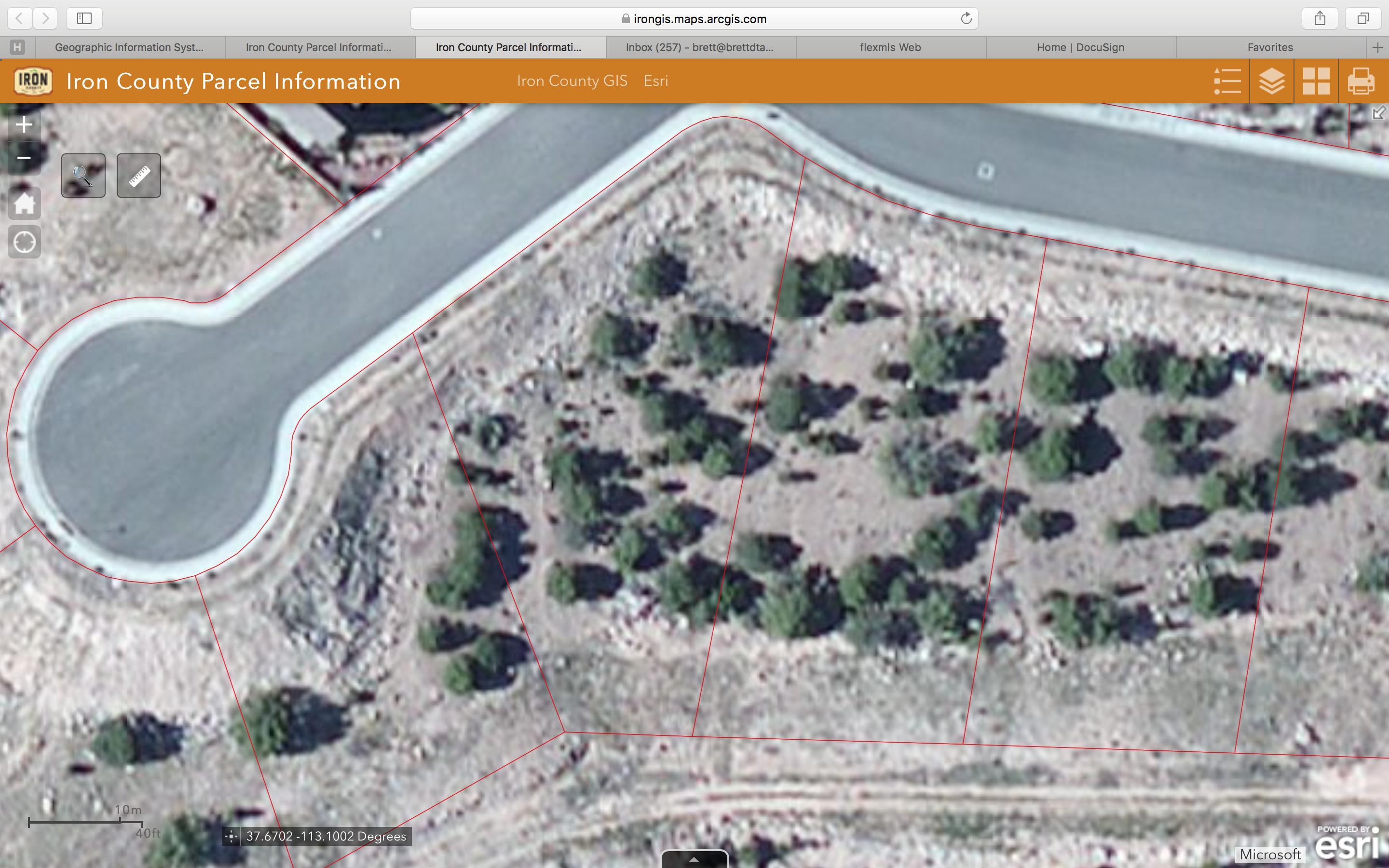Toggle the Safari sidebar button
This screenshot has height=868, width=1389.
84,18
